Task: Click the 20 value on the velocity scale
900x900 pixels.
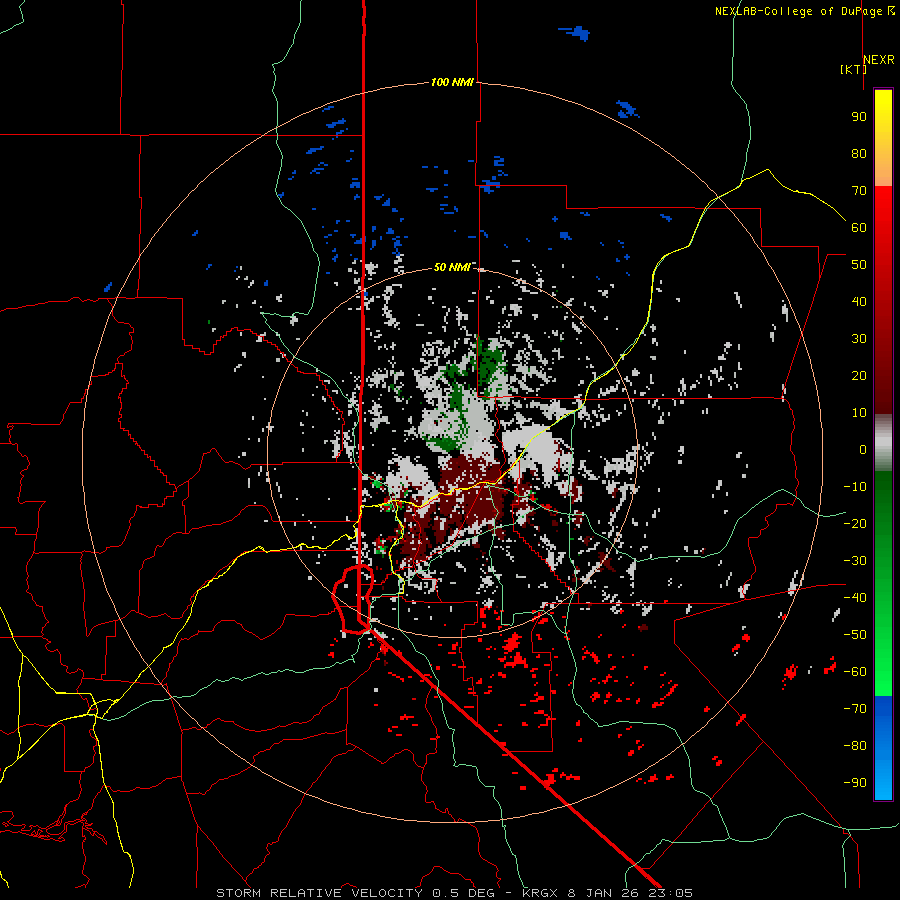Action: (859, 375)
